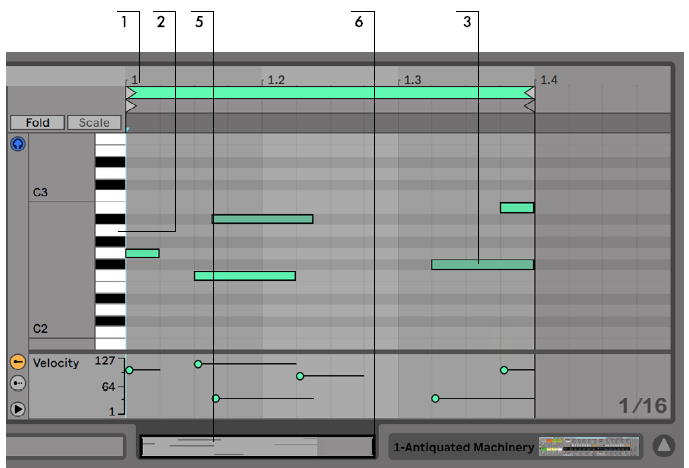The width and height of the screenshot is (689, 468).
Task: Click the round triangle button at bottom right
Action: point(664,446)
